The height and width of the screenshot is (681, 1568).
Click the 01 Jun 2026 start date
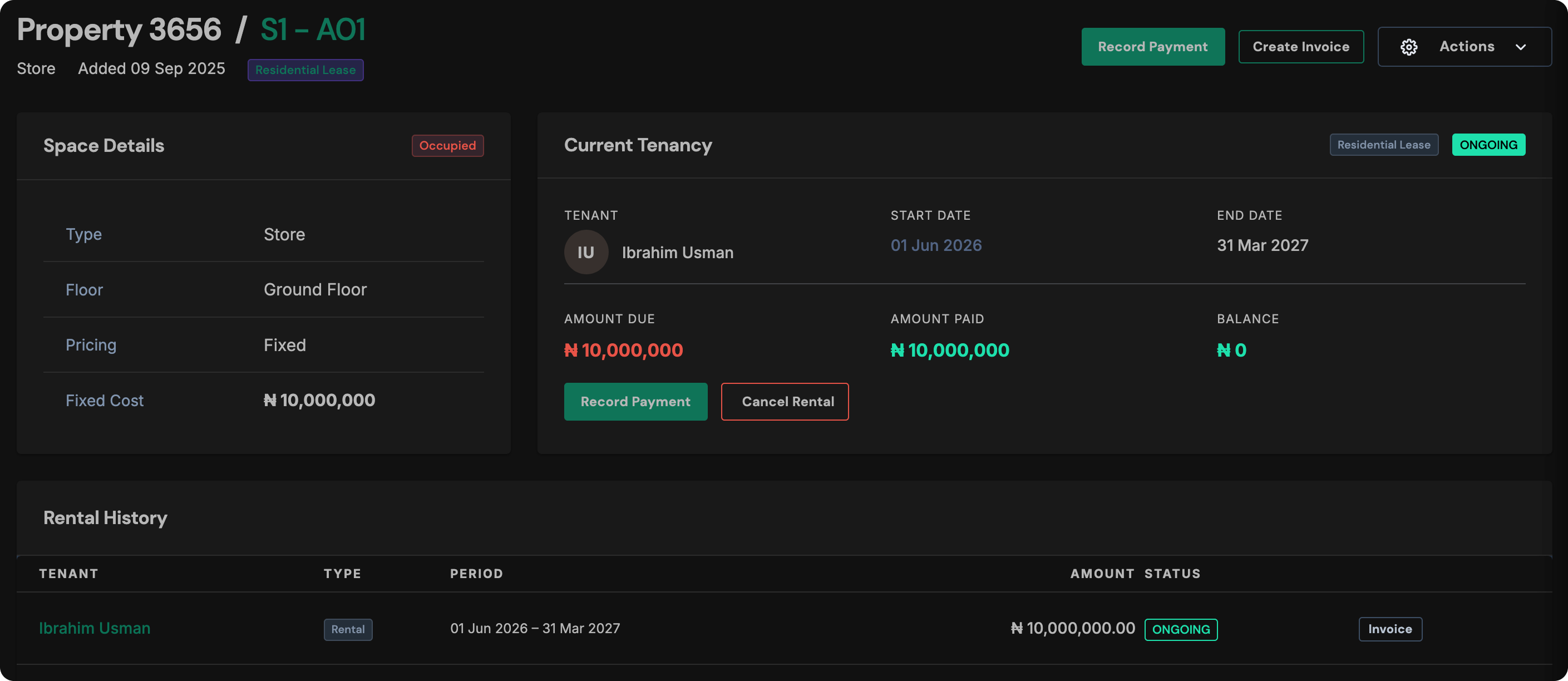pyautogui.click(x=935, y=245)
